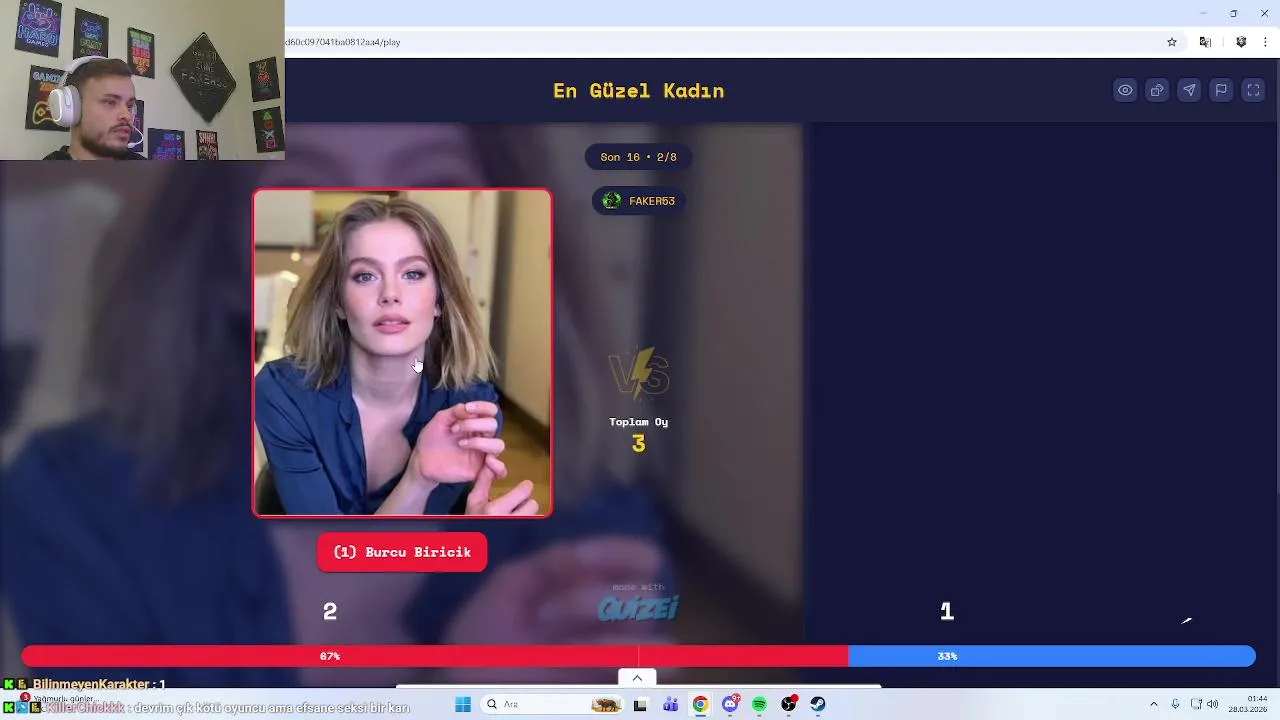
Task: Click the vote count 1 on right
Action: (x=947, y=611)
